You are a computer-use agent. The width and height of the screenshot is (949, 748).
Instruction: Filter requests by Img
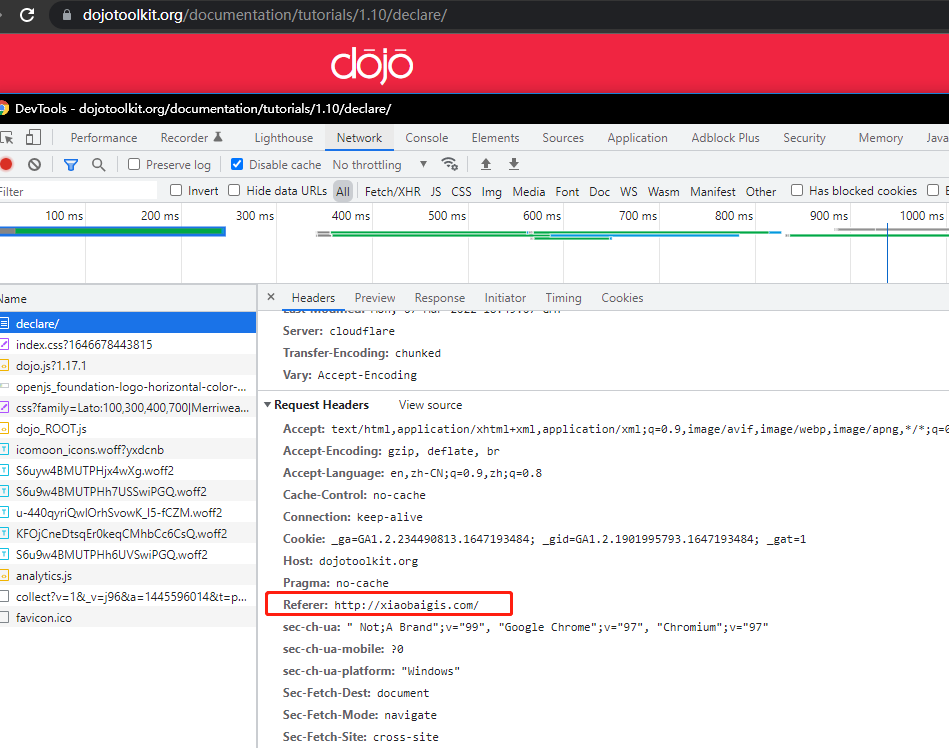point(491,192)
